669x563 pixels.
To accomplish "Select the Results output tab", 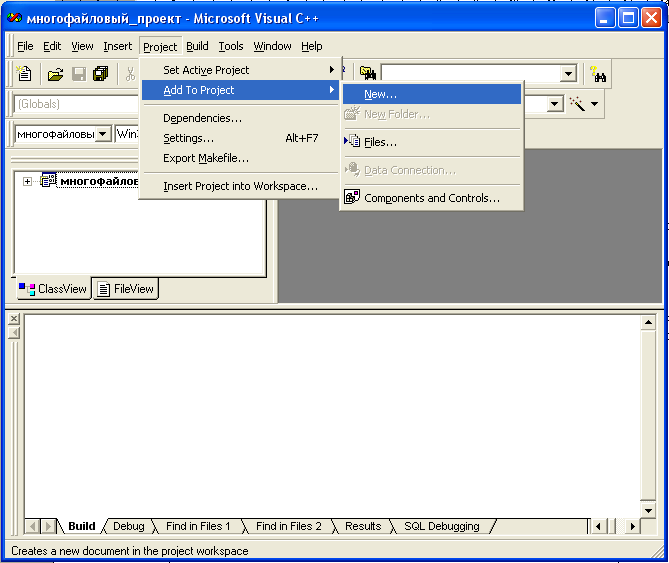I will tap(363, 526).
